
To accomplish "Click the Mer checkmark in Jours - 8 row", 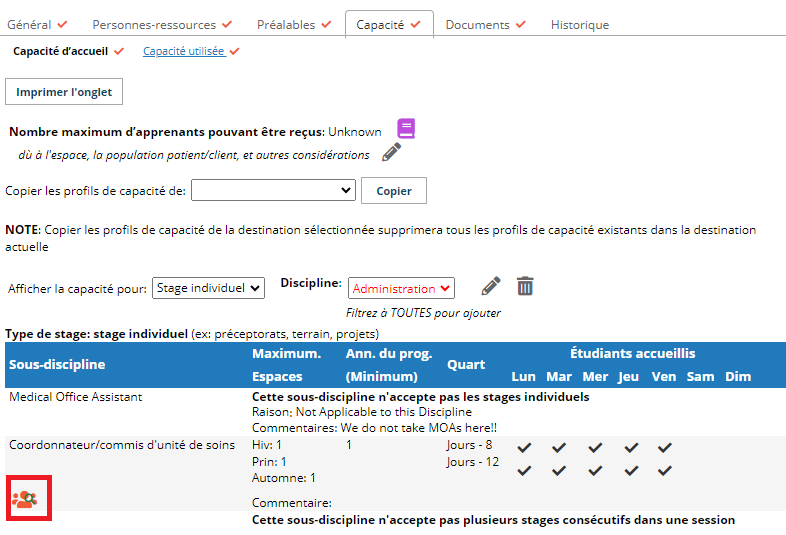I will click(594, 447).
